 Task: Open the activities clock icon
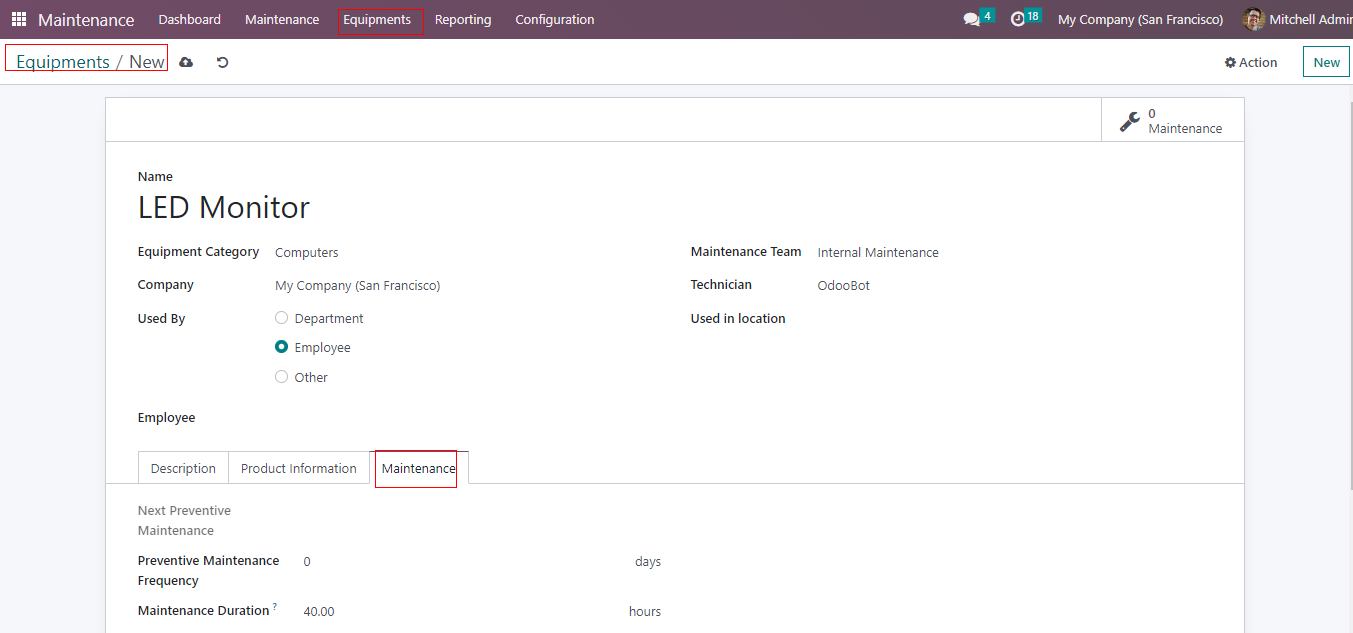[1018, 19]
